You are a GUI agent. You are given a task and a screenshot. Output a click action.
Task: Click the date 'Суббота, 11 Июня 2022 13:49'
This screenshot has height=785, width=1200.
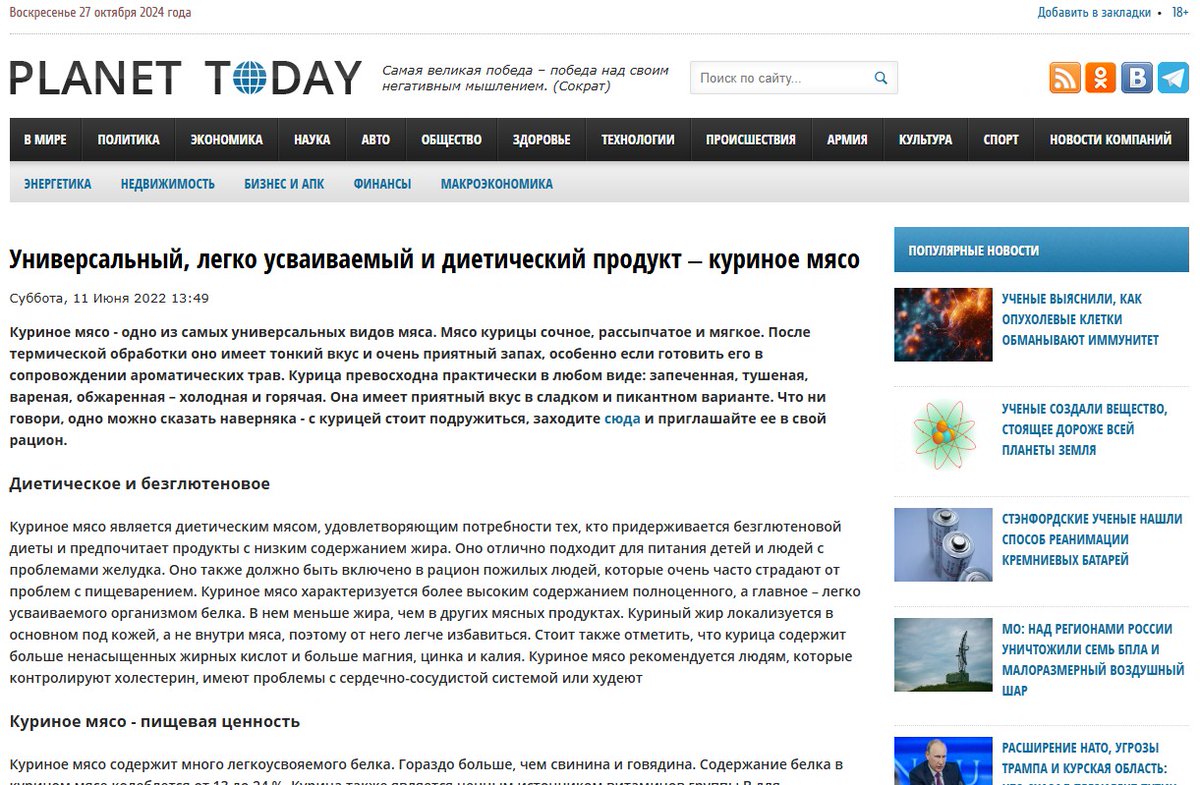109,298
